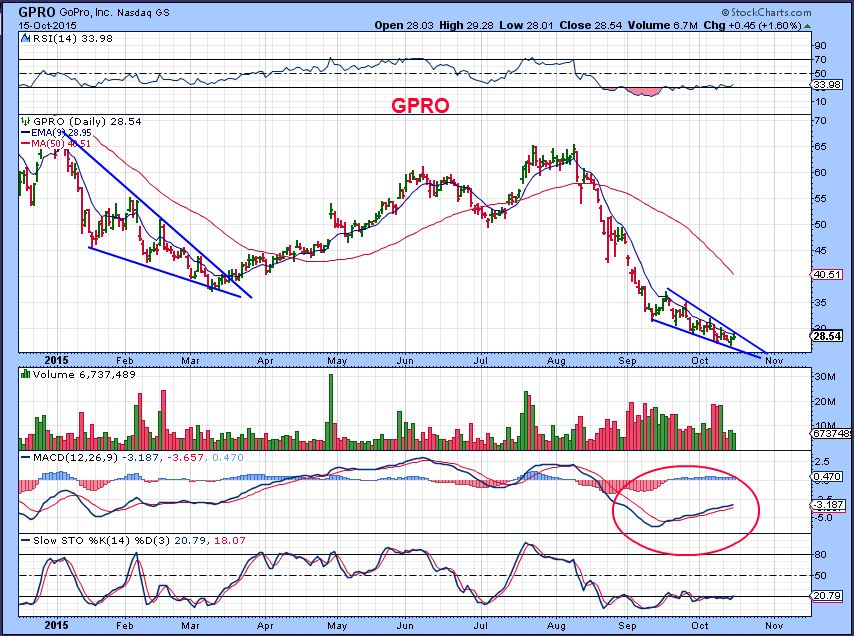The image size is (854, 636).
Task: Click the 55 level on the price axis
Action: (821, 199)
